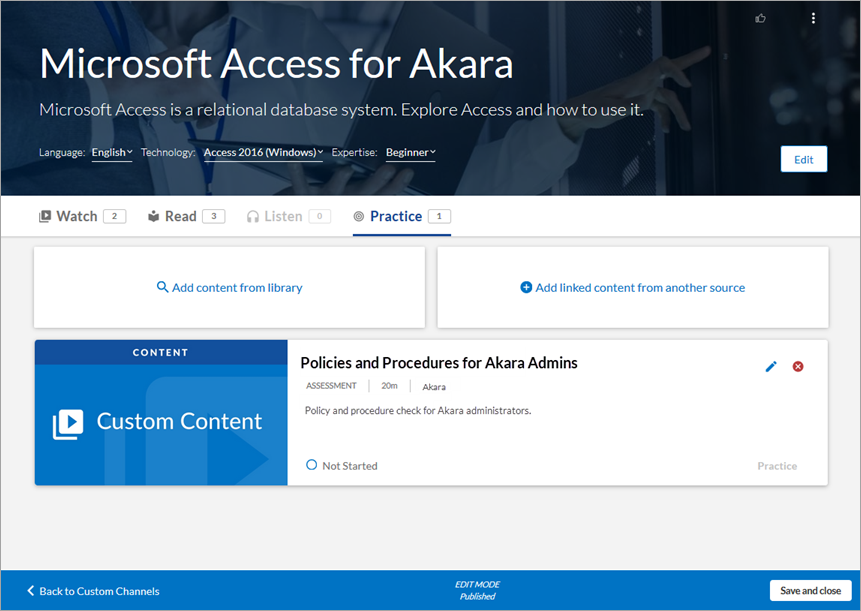Open the Access 2016 (Windows) technology dropdown
861x611 pixels.
coord(263,153)
